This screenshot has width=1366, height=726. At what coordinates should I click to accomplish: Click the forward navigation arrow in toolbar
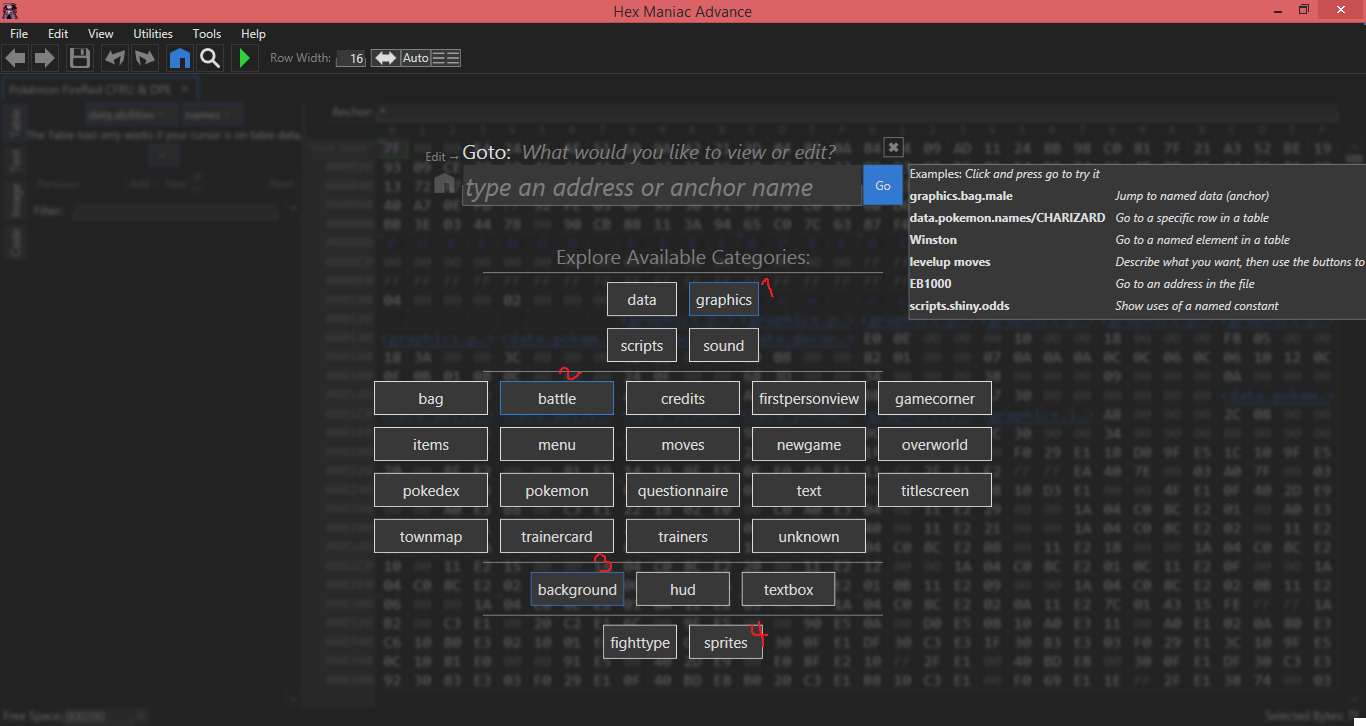coord(45,58)
